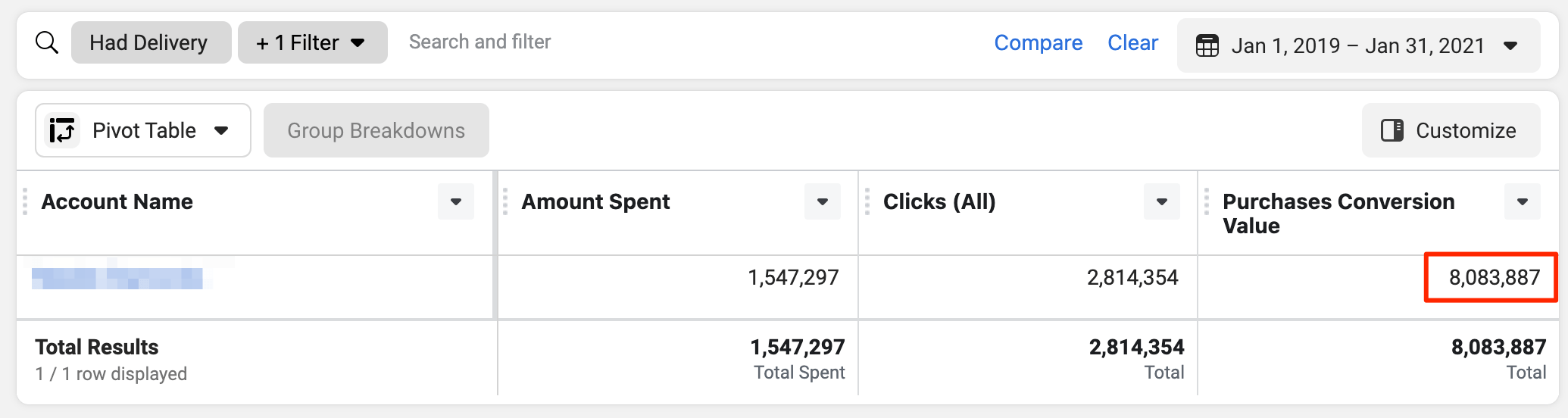Expand the Amount Spent column menu arrow
1568x418 pixels.
point(823,201)
